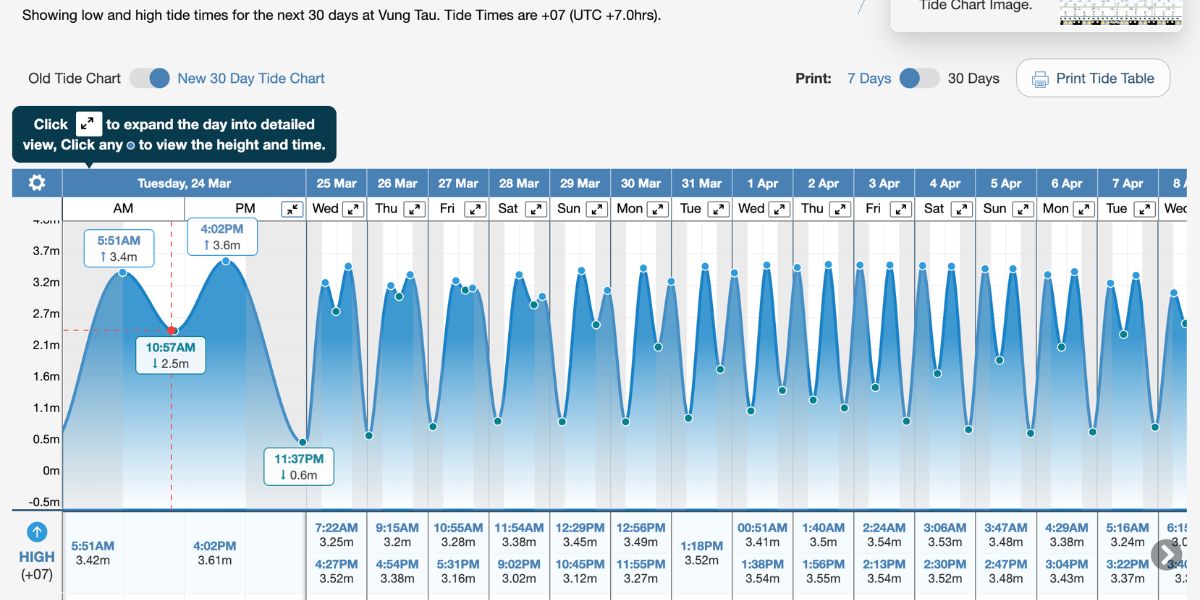Click the expand icon under 1 Apr Wed
This screenshot has width=1200, height=600.
pos(777,208)
